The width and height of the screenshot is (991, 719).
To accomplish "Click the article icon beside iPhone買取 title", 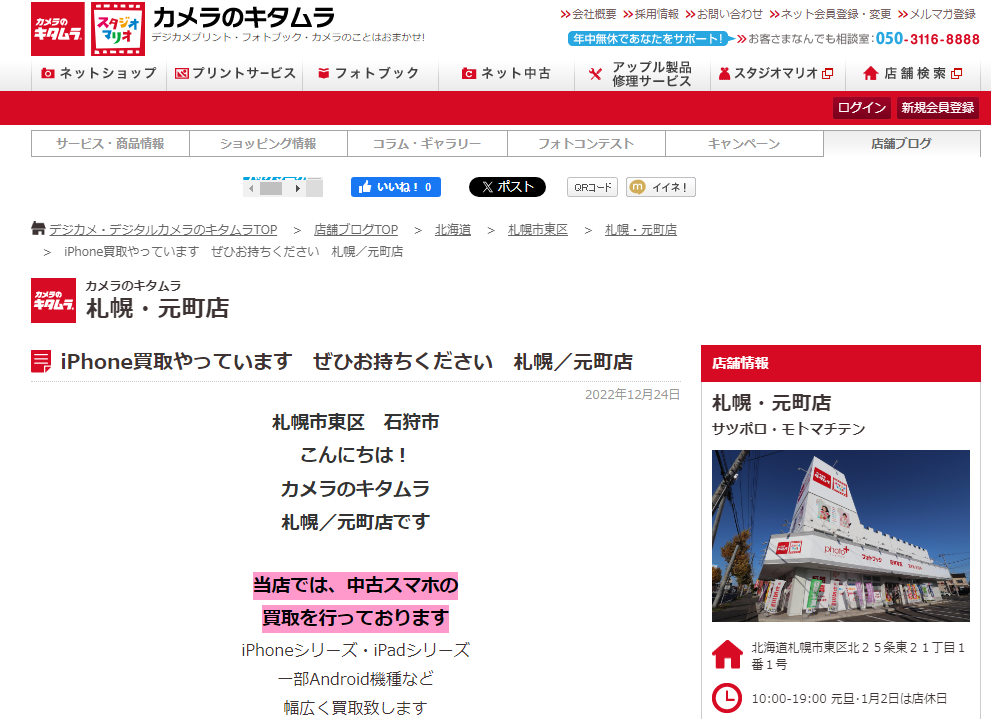I will point(42,361).
